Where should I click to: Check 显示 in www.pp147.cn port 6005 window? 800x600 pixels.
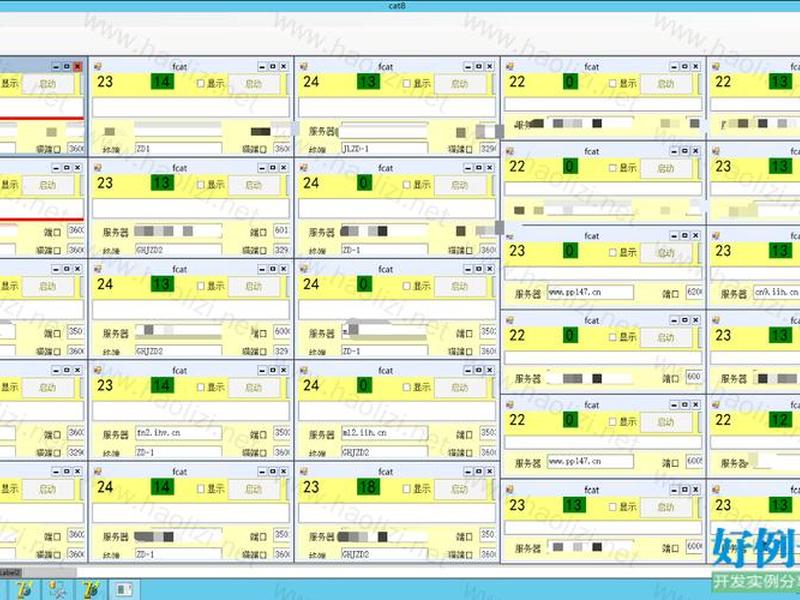tap(613, 421)
